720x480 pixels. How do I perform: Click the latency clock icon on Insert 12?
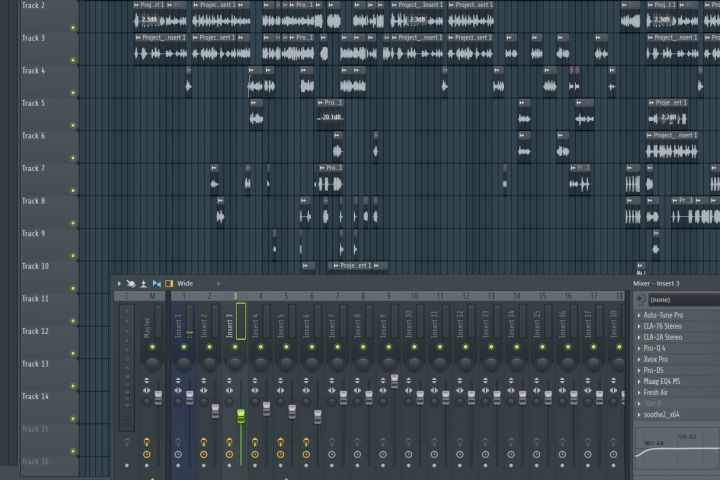tap(460, 454)
